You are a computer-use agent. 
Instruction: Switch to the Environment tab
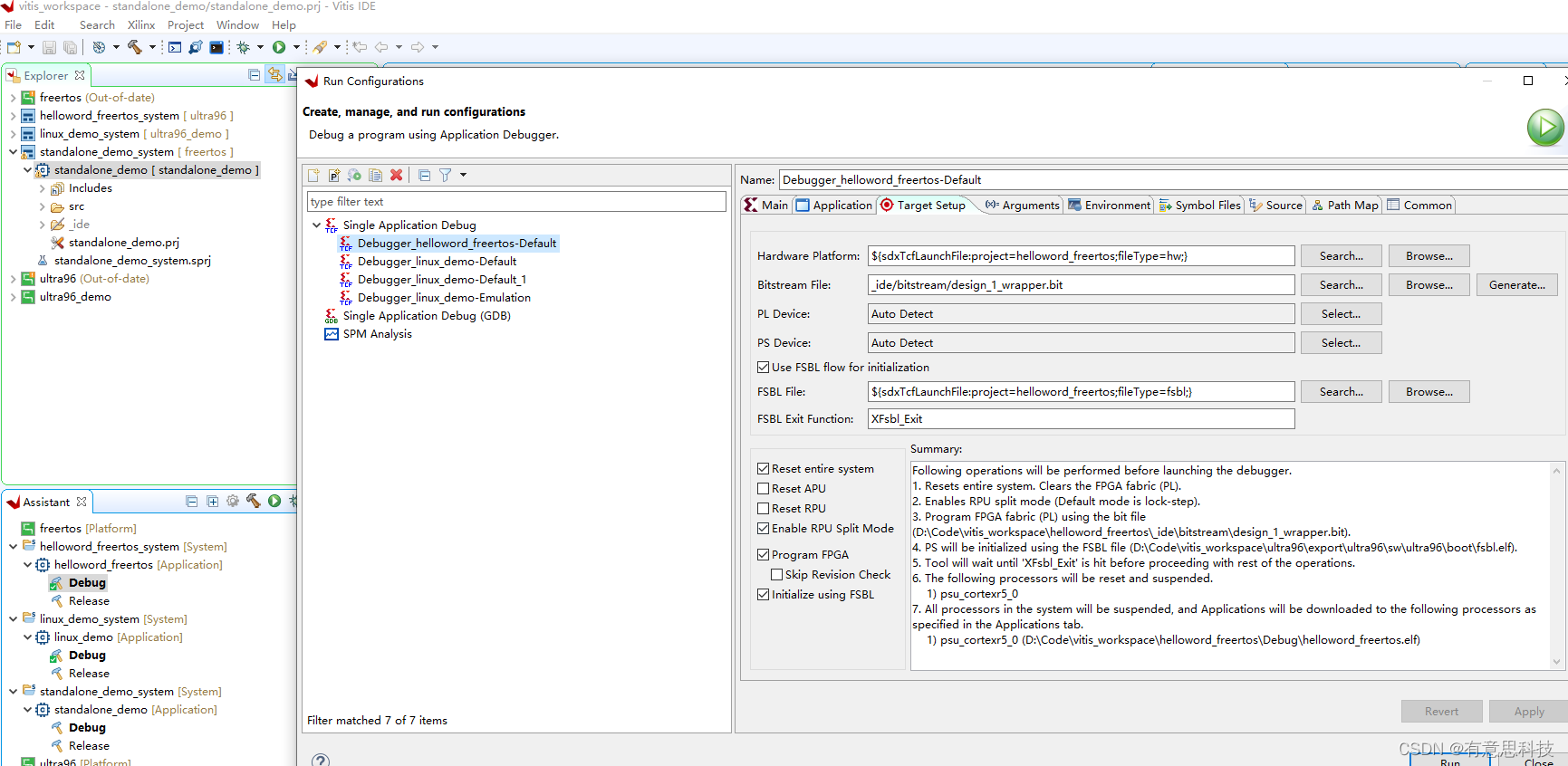coord(1110,206)
